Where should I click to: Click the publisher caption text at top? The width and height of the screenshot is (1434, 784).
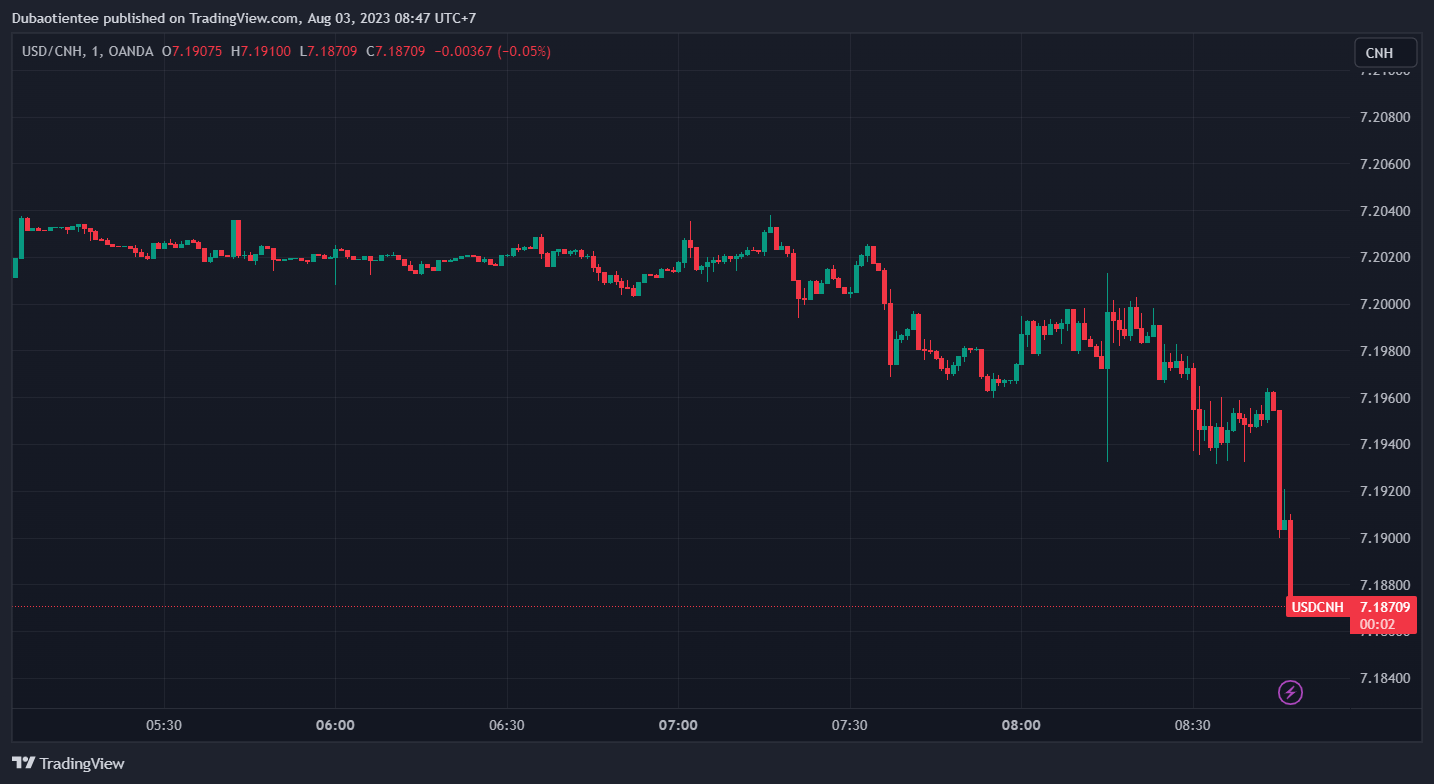coord(243,17)
